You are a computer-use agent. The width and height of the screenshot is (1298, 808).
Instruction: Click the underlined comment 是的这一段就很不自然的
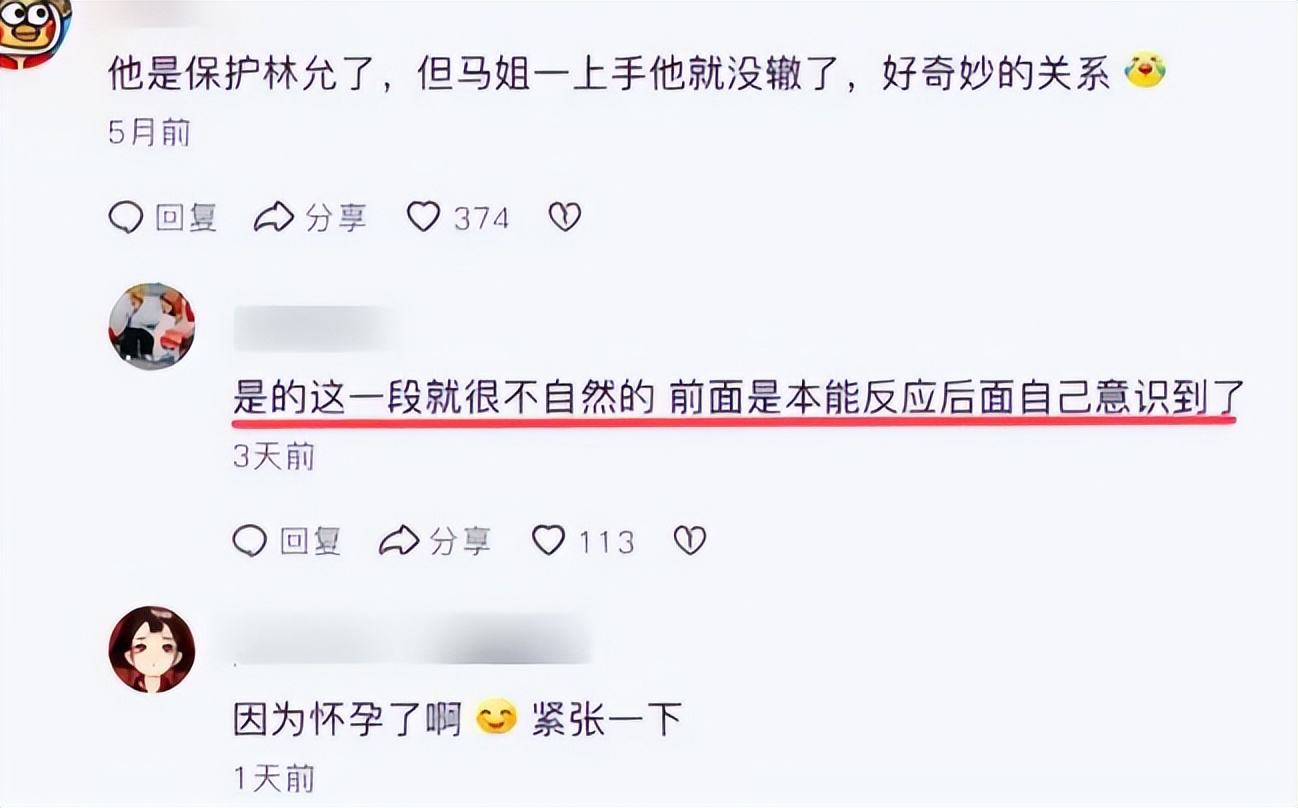pyautogui.click(x=443, y=400)
